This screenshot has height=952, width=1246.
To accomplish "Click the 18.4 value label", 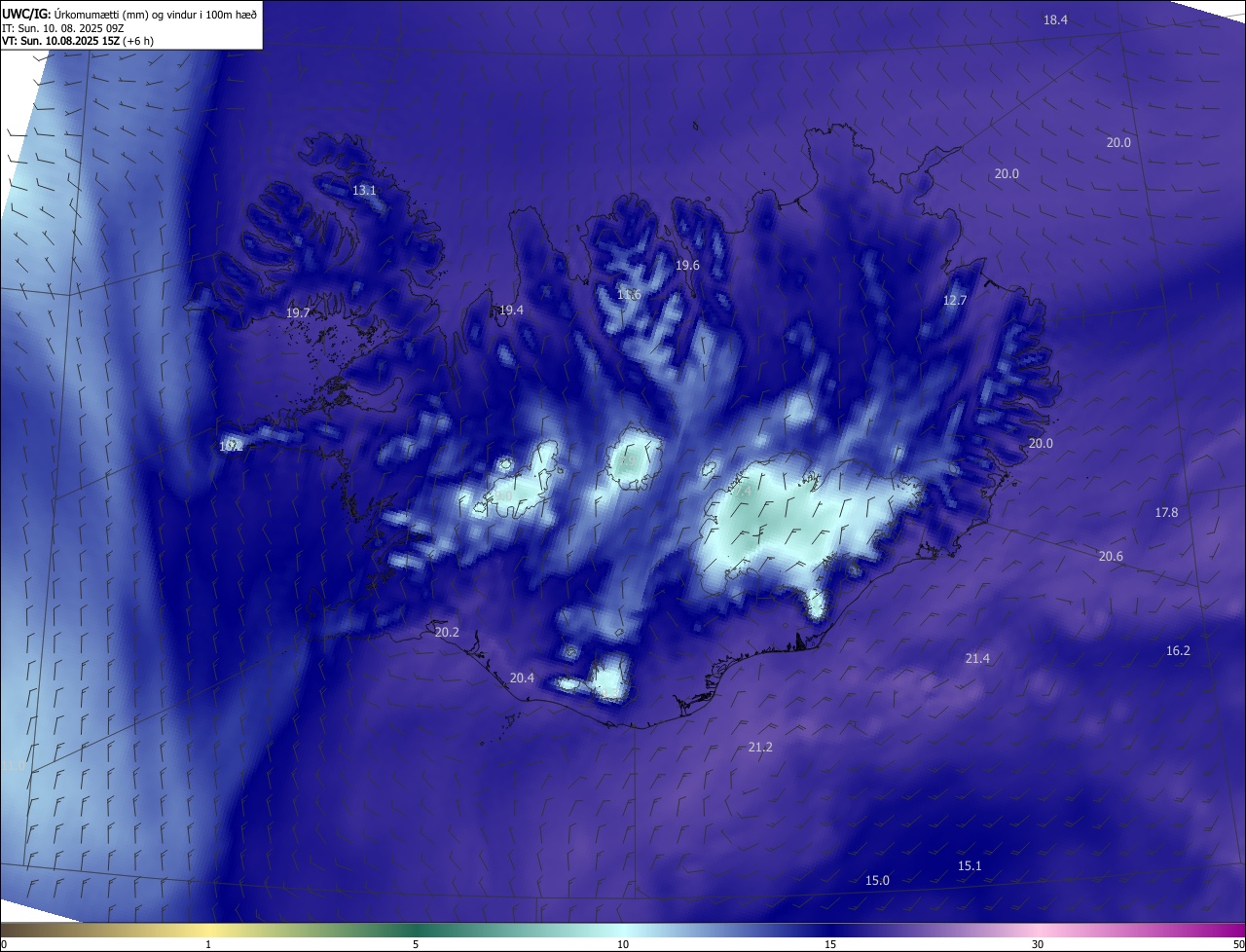I will [1055, 20].
